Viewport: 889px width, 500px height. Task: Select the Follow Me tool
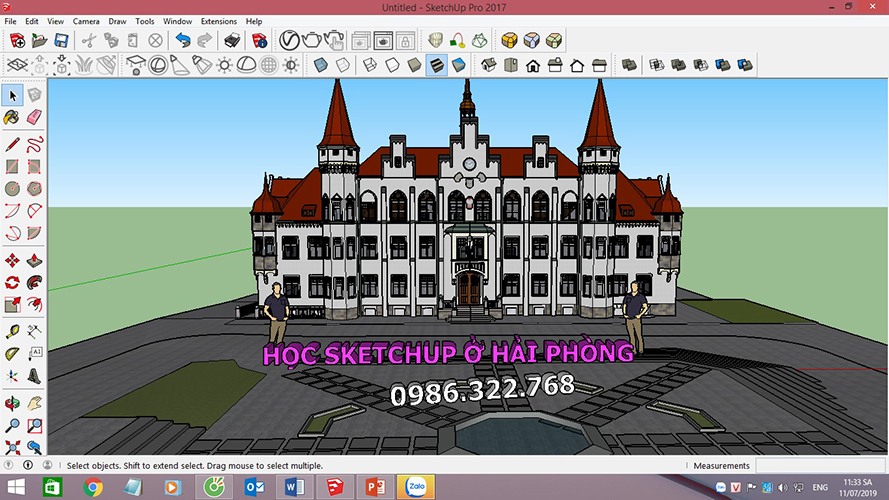(x=34, y=282)
